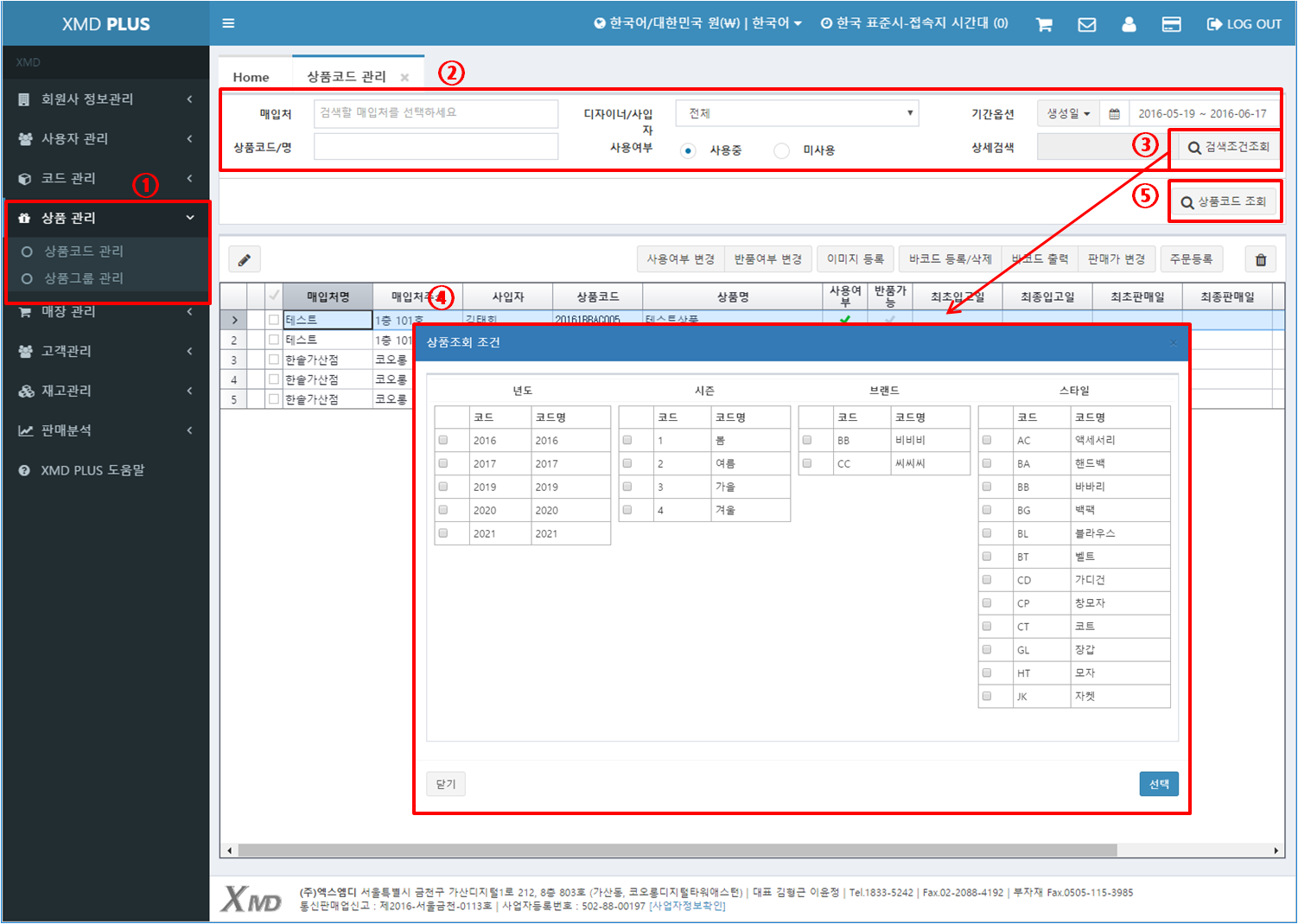Check the row 3 한솔가산점 checkbox
This screenshot has height=924, width=1298.
pos(274,360)
